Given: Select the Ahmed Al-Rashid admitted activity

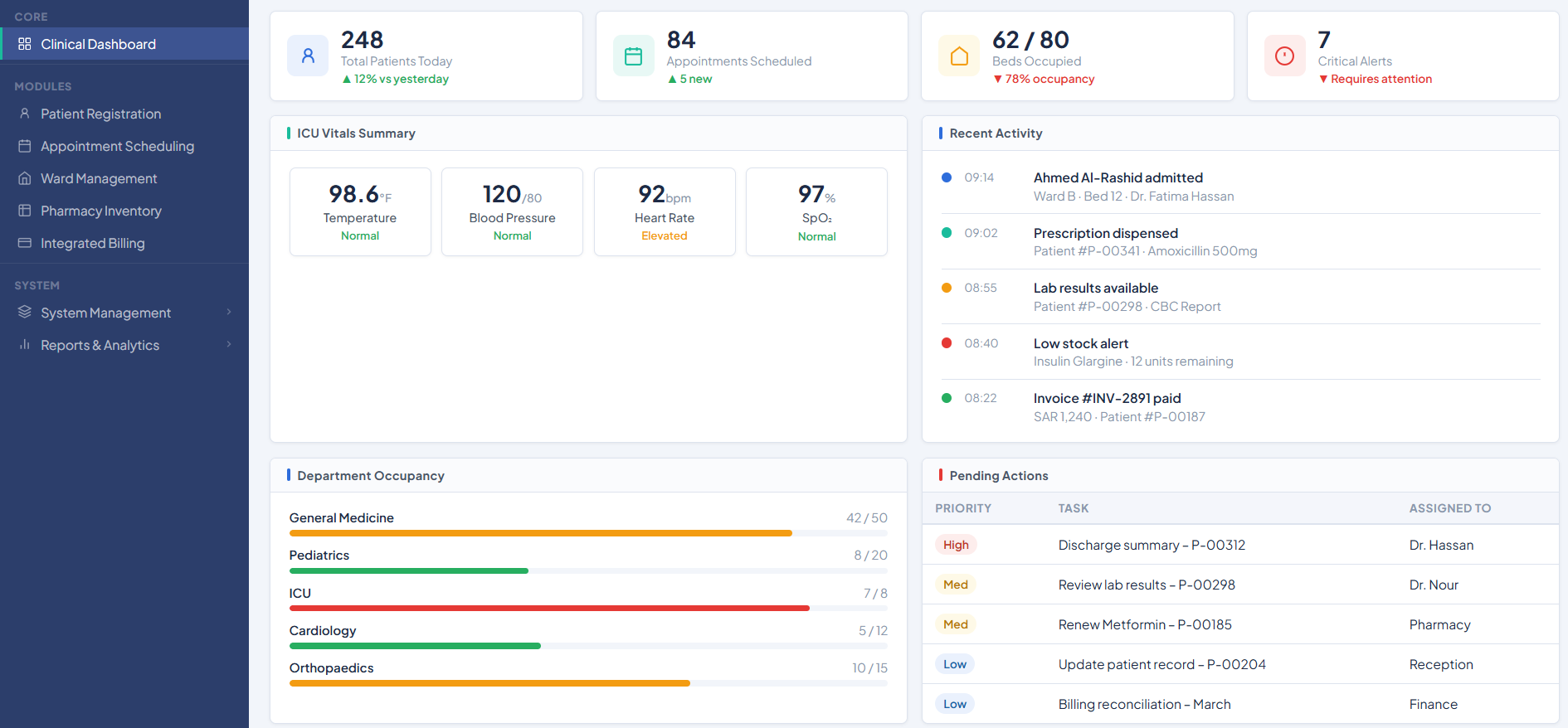Looking at the screenshot, I should (x=1118, y=177).
